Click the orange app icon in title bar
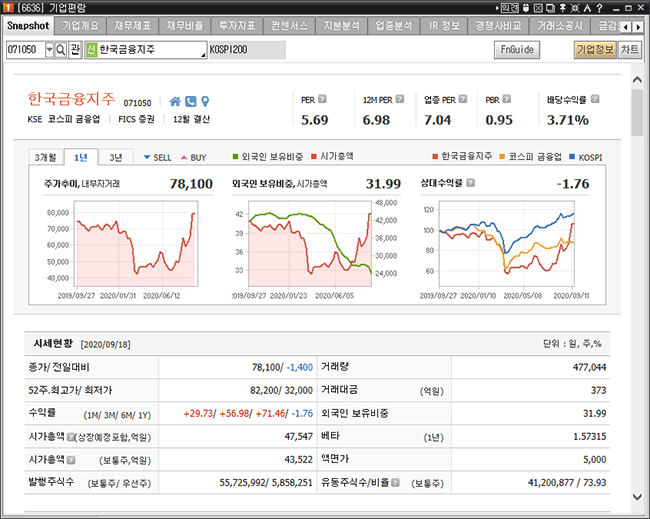This screenshot has height=519, width=650. pyautogui.click(x=8, y=7)
